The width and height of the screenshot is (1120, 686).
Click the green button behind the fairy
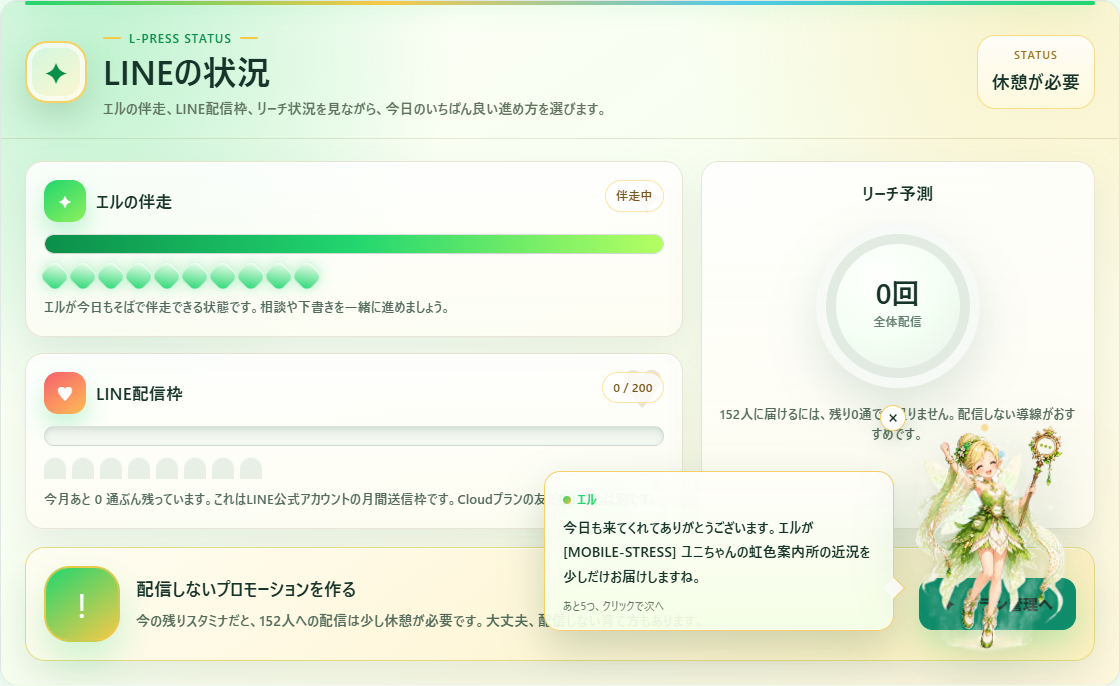pyautogui.click(x=997, y=605)
